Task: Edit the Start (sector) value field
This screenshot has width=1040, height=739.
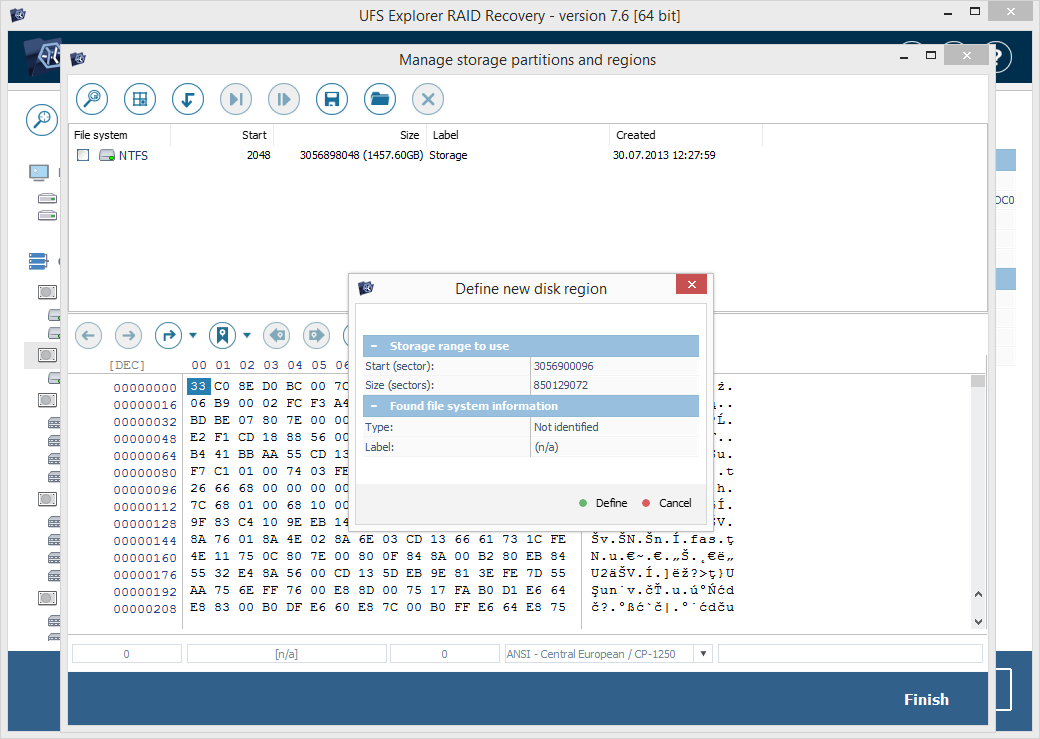Action: coord(614,366)
